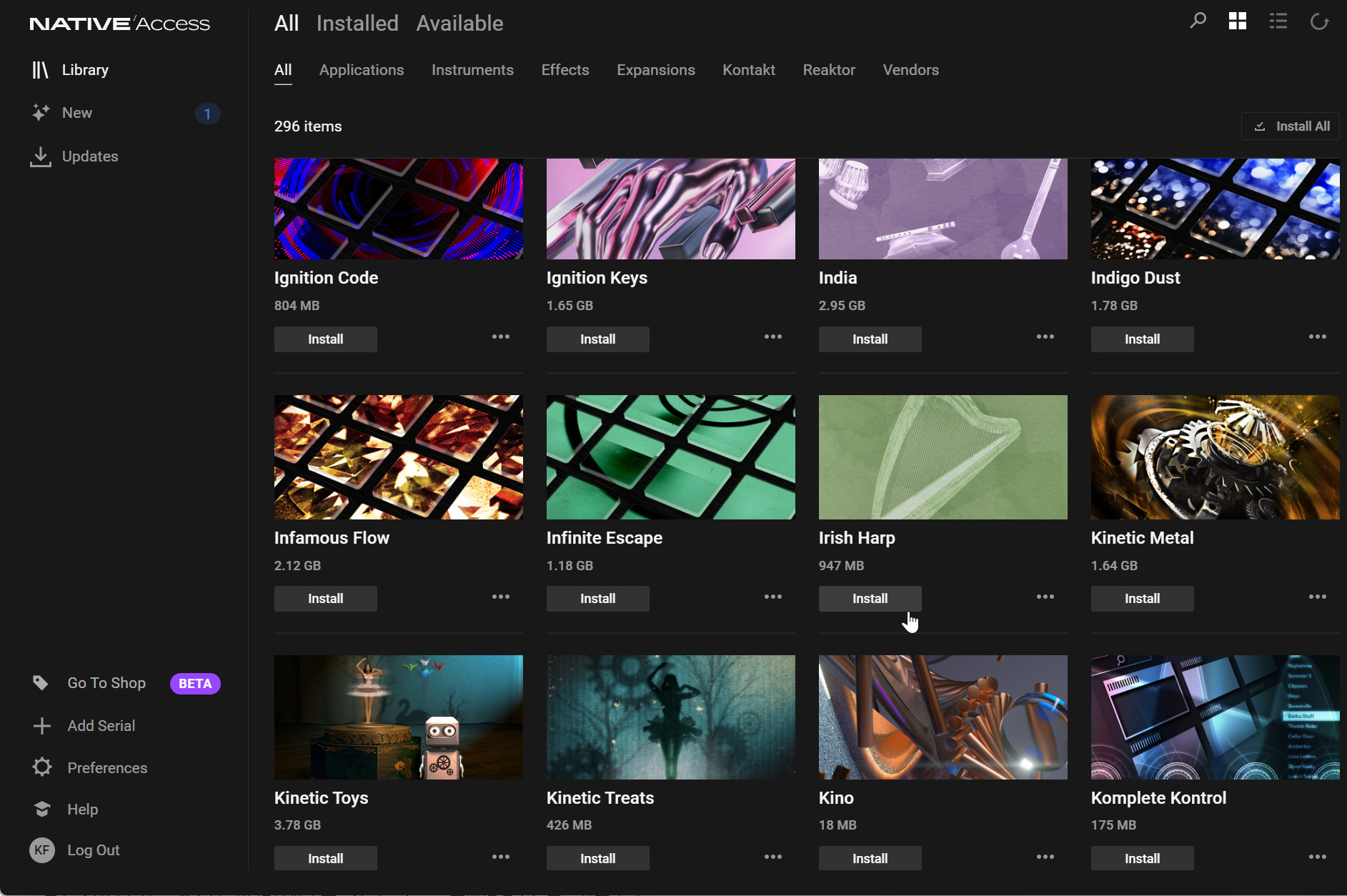The height and width of the screenshot is (896, 1347).
Task: Switch to grid view icon
Action: 1238,21
